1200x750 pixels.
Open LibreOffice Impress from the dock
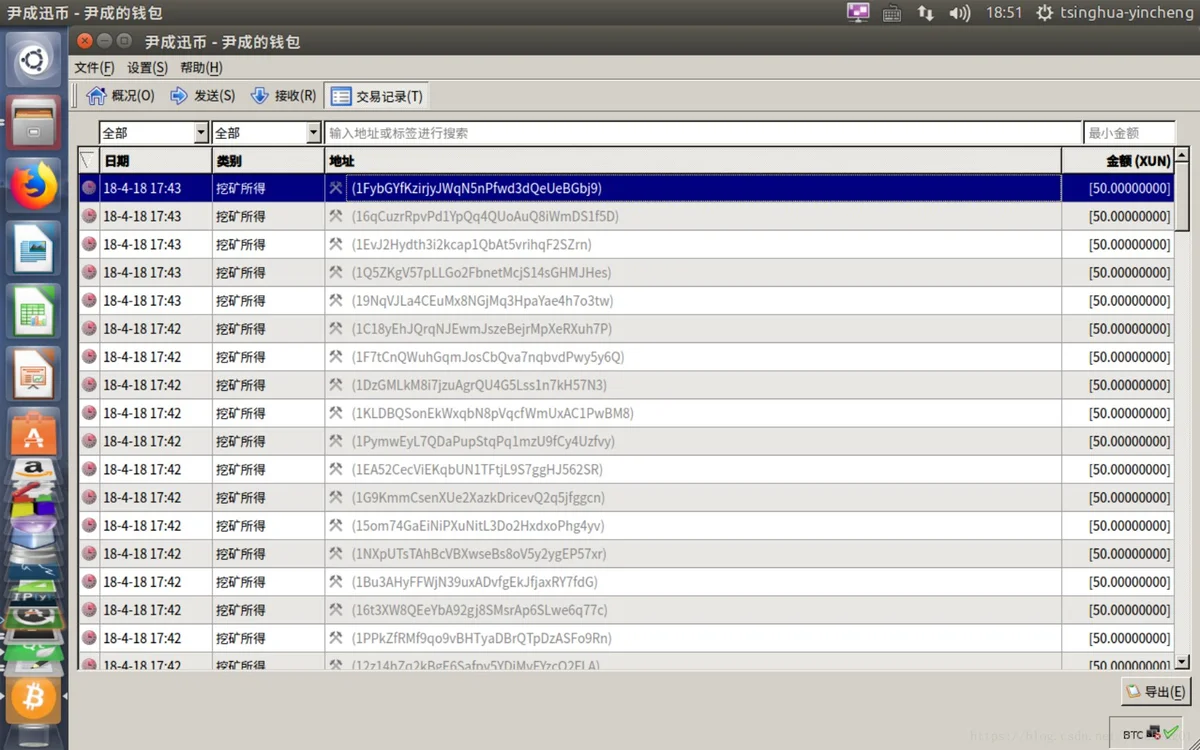coord(34,376)
